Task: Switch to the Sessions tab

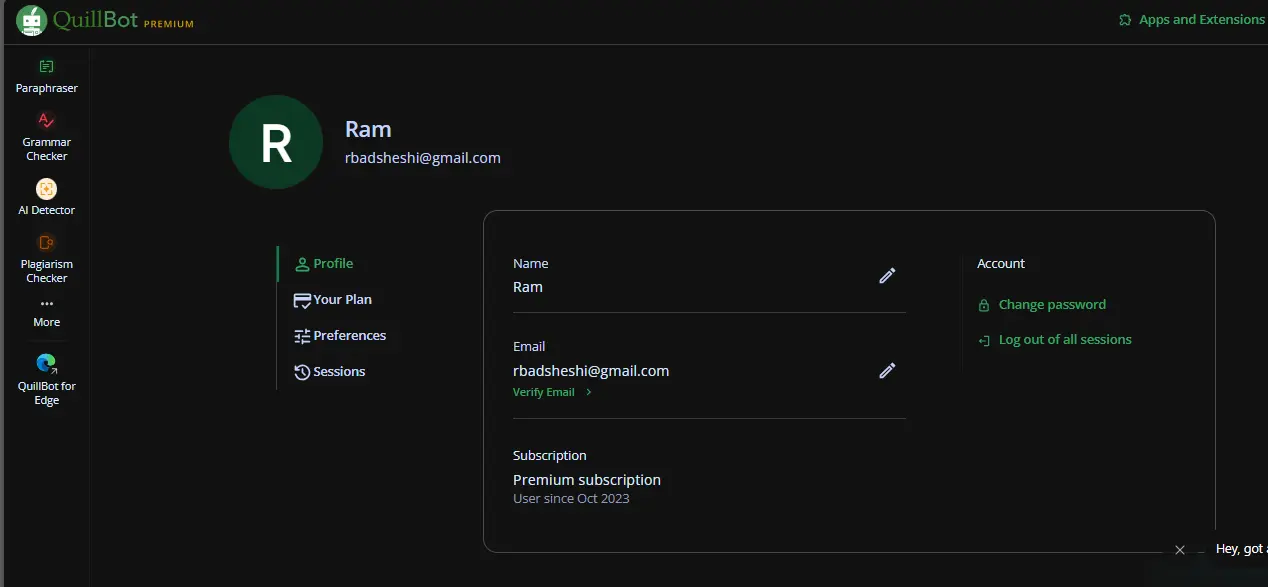Action: click(x=330, y=372)
